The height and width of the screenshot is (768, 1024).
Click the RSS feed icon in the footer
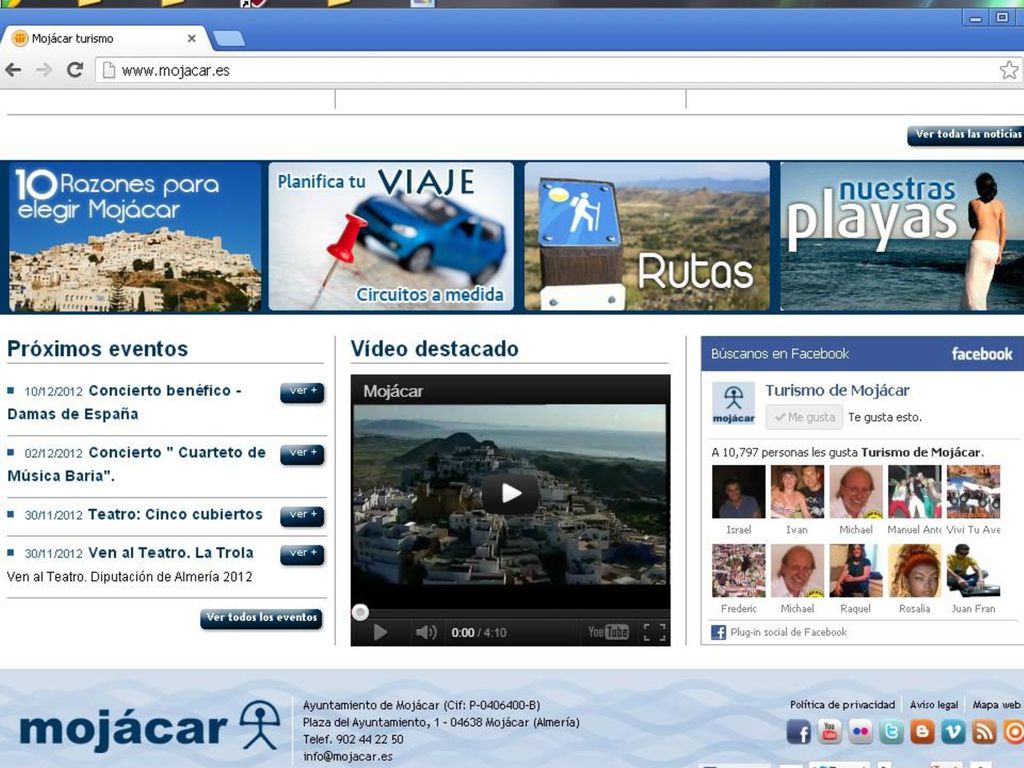984,732
